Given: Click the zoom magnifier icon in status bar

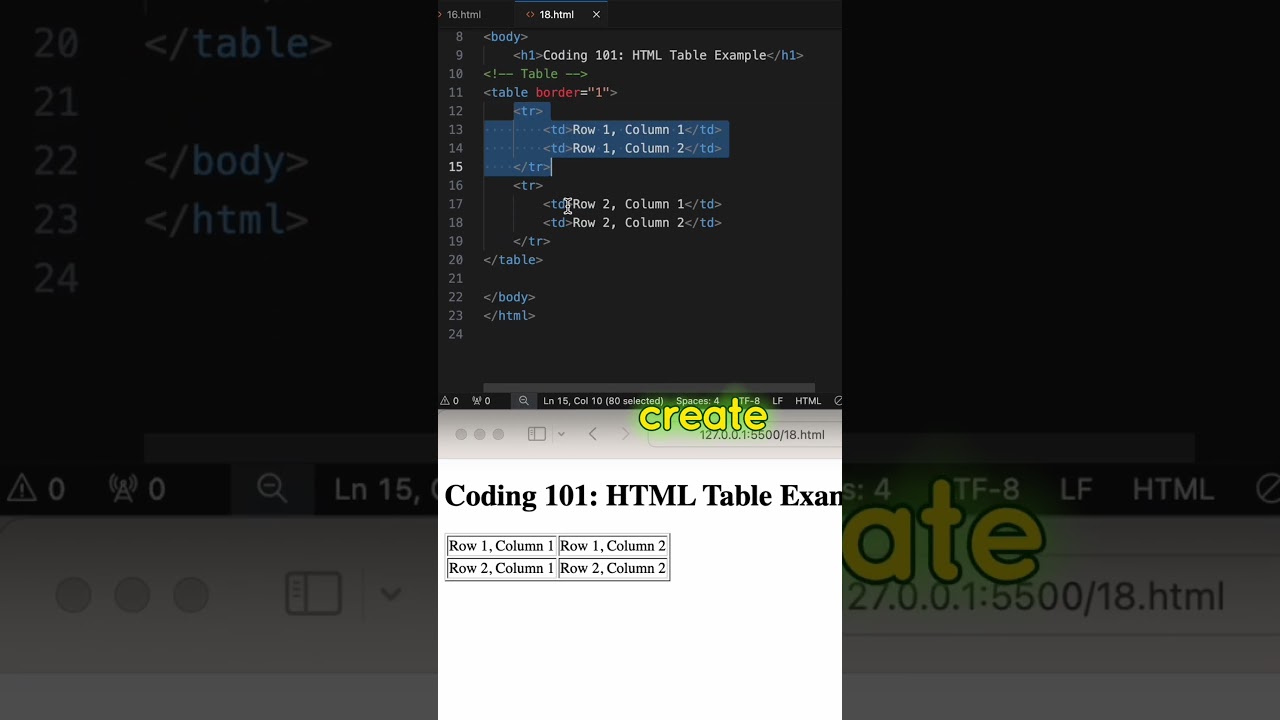Looking at the screenshot, I should pos(523,401).
